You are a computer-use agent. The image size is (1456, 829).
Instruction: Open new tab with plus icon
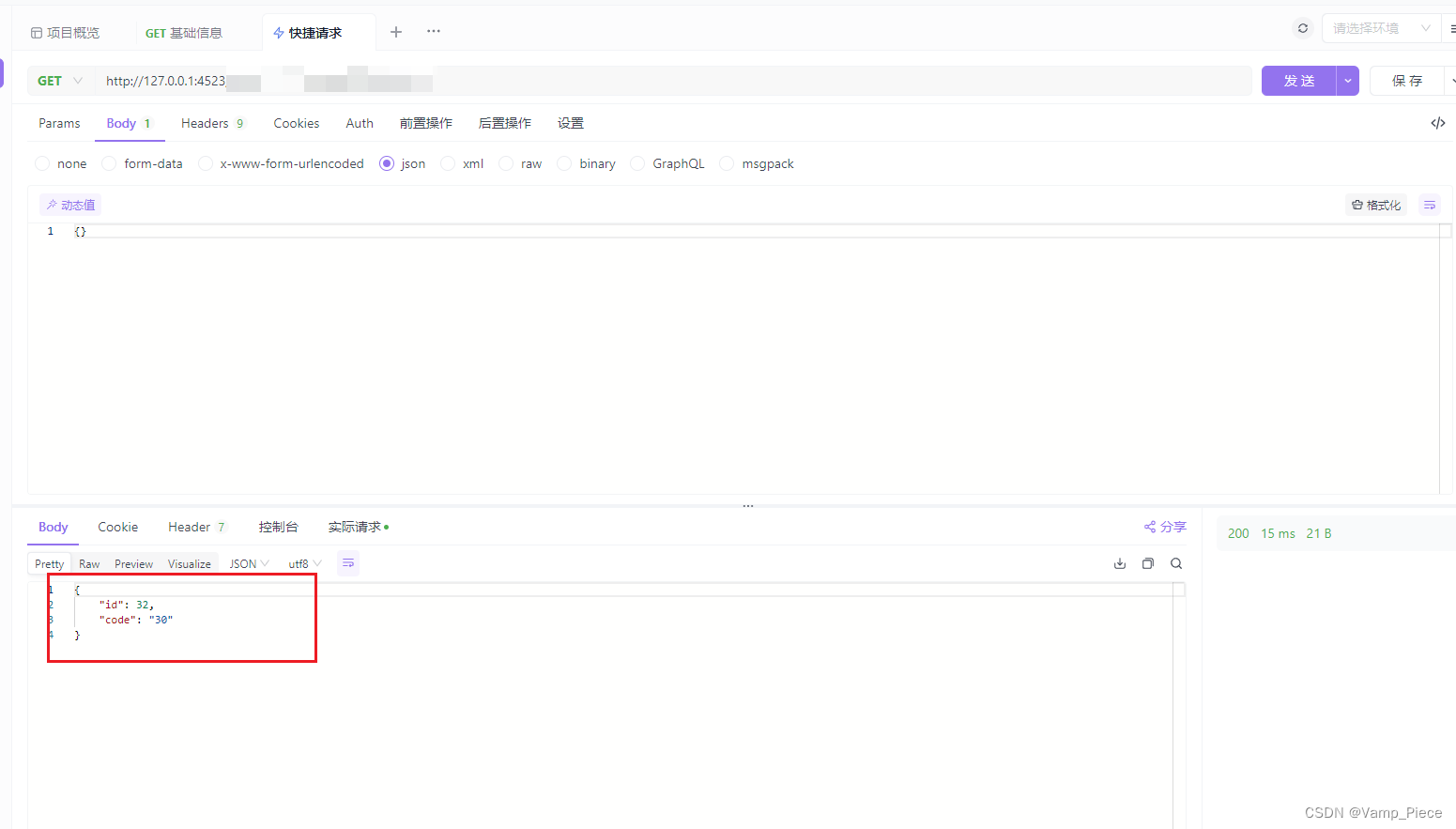[396, 32]
